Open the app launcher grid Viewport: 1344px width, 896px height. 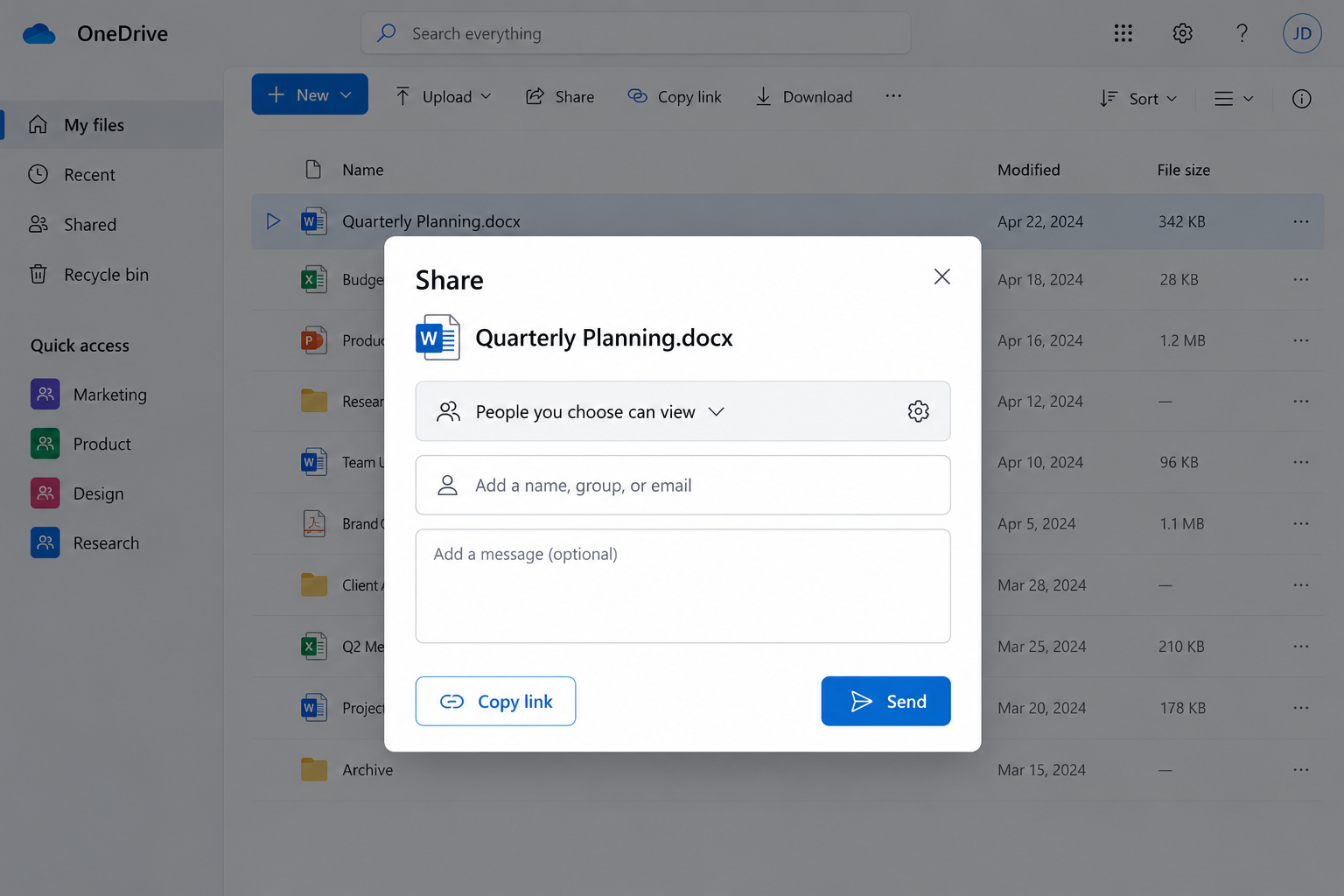click(x=1123, y=33)
